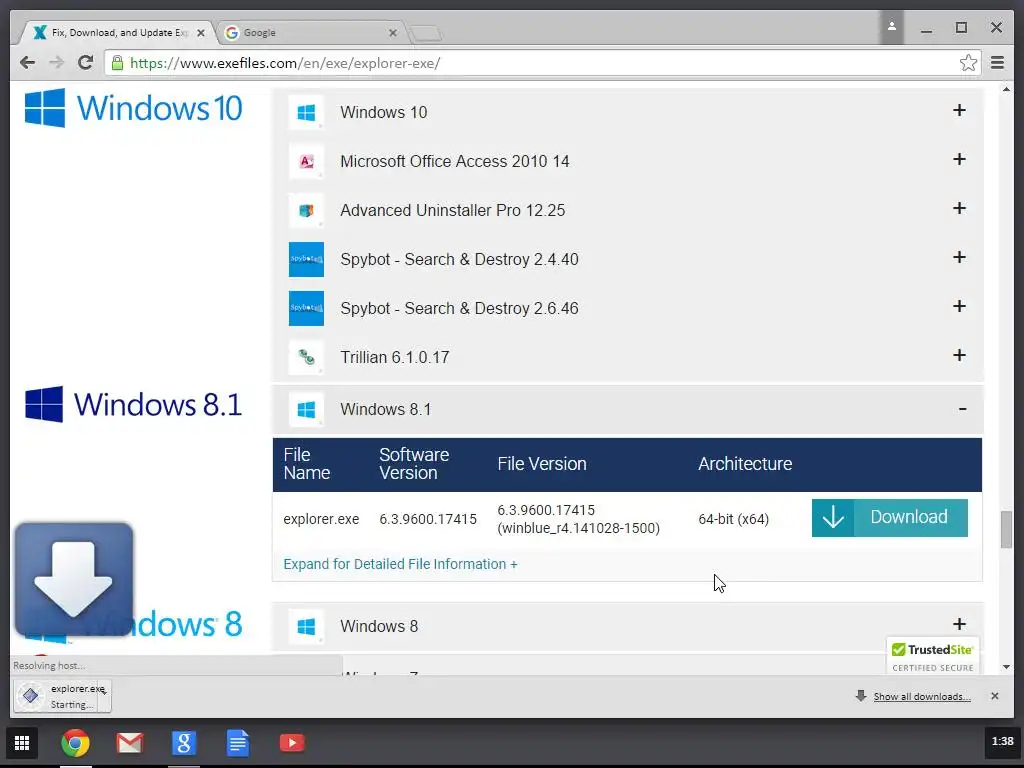Click Windows 8.1 row logo icon
The height and width of the screenshot is (768, 1024).
pyautogui.click(x=306, y=409)
